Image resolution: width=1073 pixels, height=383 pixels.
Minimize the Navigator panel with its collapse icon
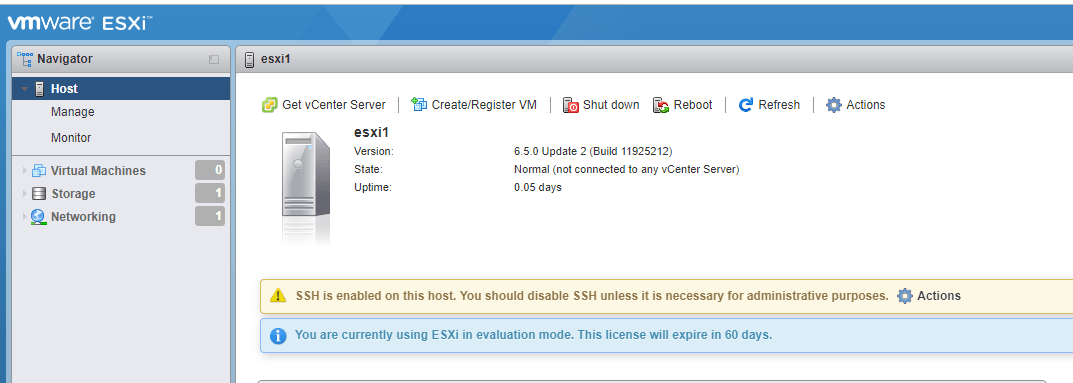[214, 60]
